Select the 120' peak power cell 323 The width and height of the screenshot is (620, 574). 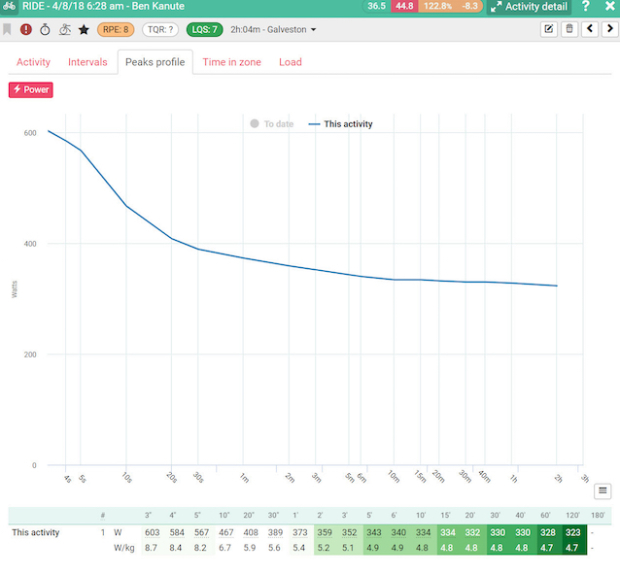click(572, 532)
